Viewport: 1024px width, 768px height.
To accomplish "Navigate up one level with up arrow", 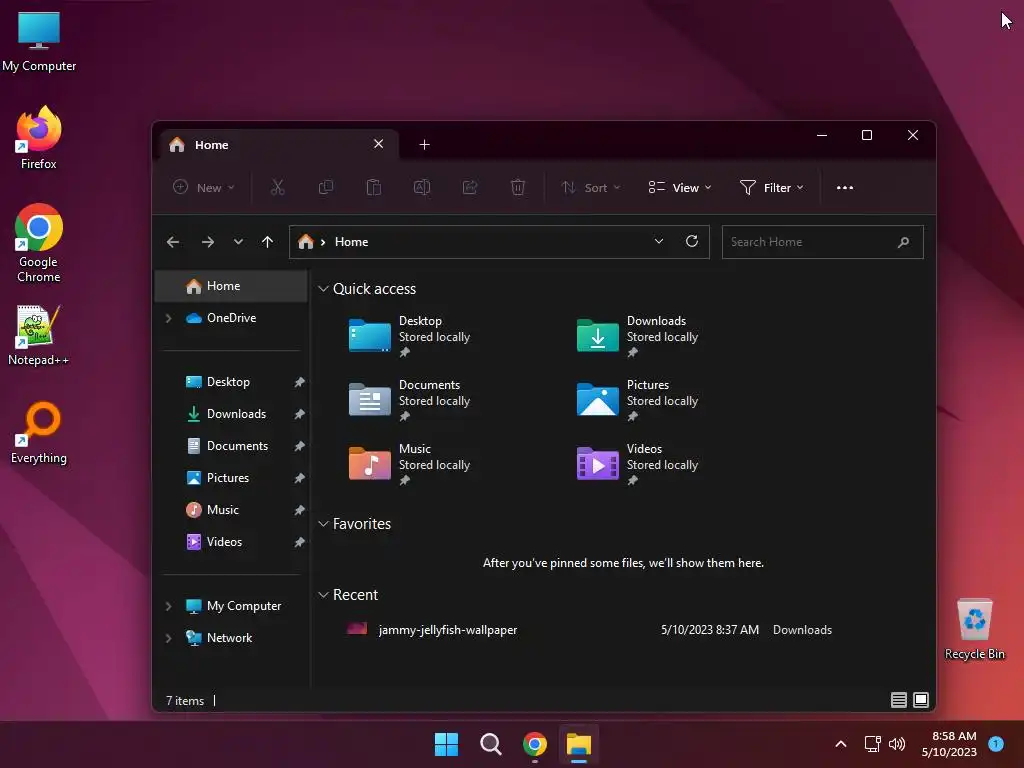I will click(267, 242).
